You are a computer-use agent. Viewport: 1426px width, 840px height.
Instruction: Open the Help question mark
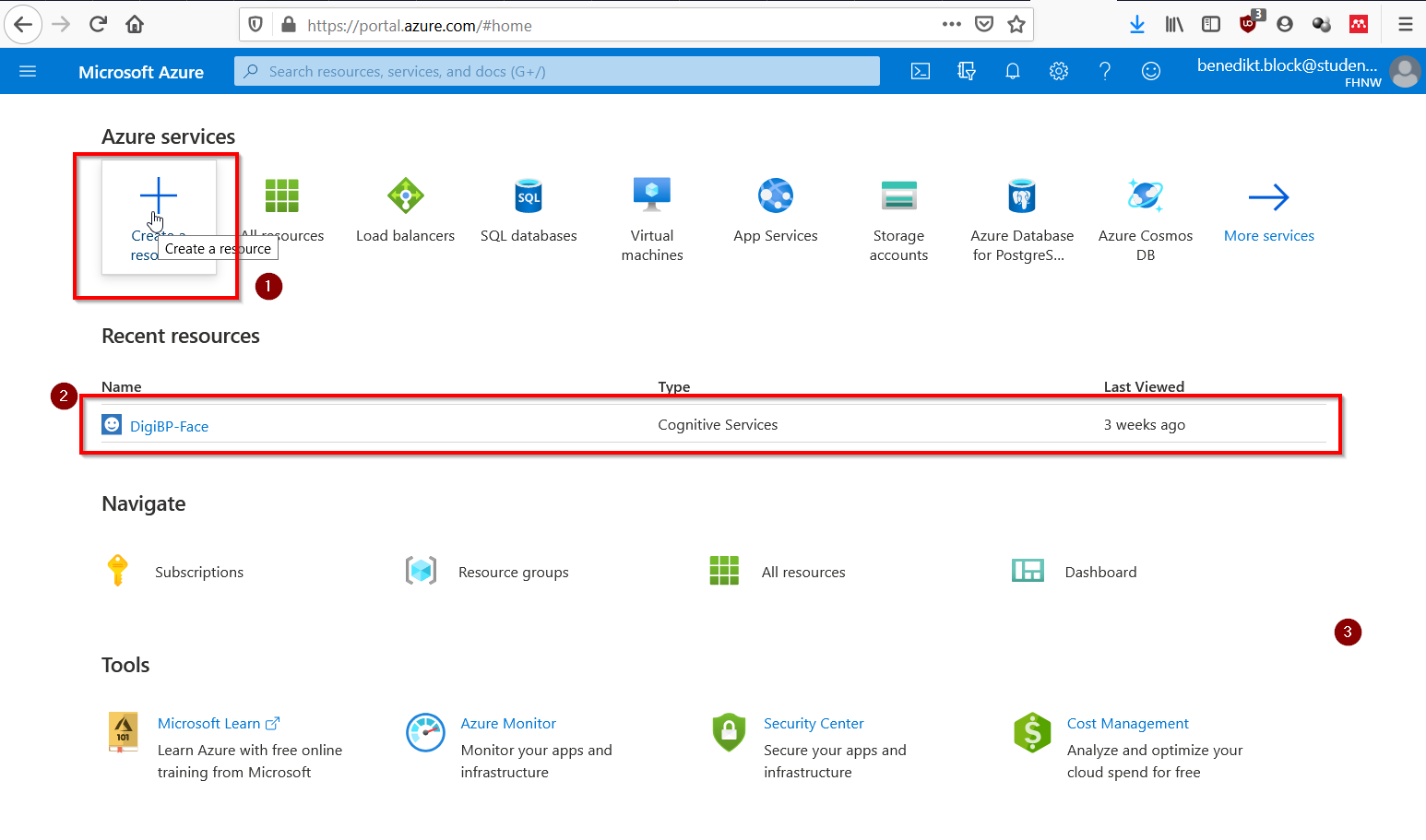pyautogui.click(x=1105, y=71)
